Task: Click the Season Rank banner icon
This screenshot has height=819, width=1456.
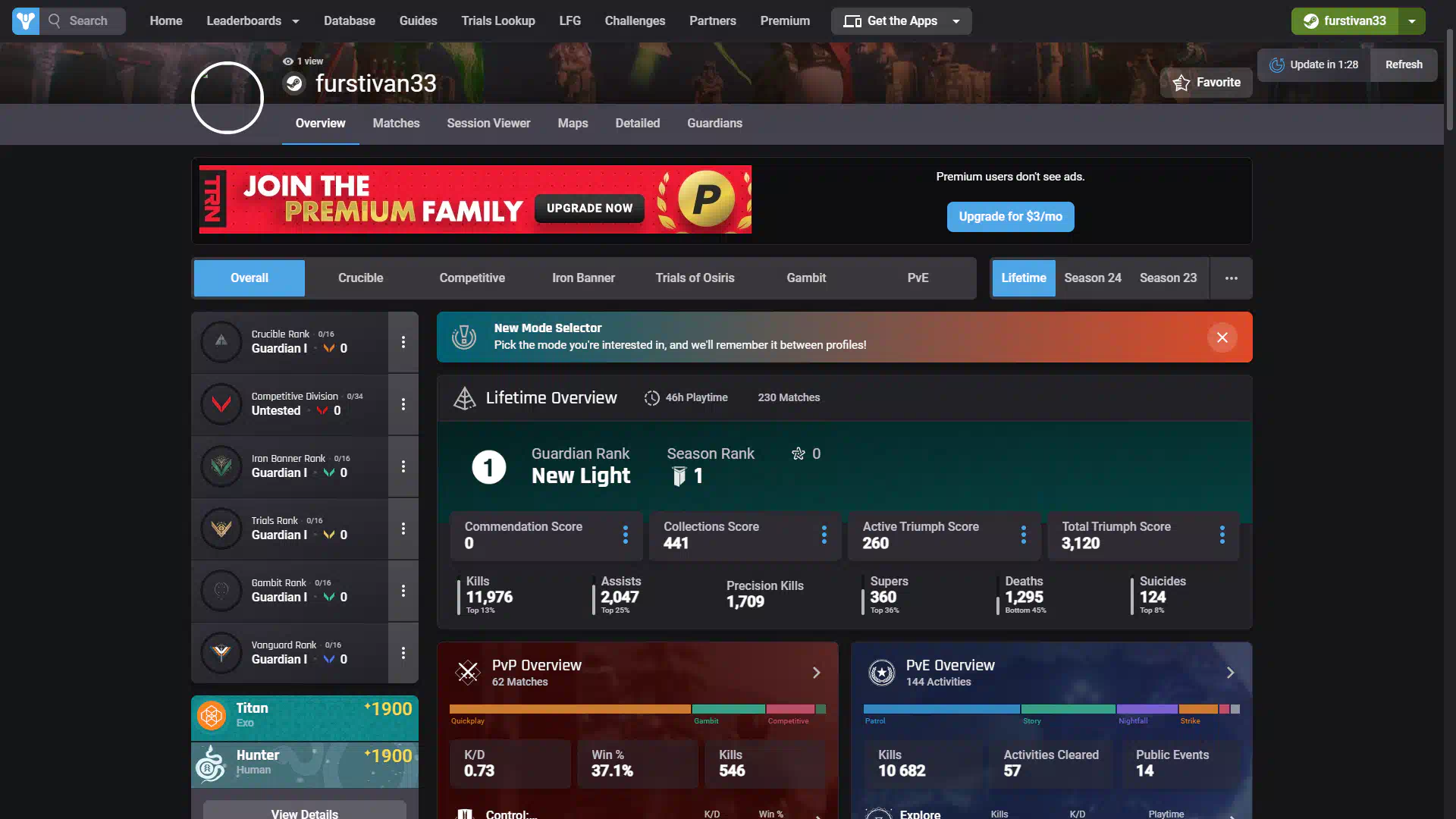Action: pos(679,476)
